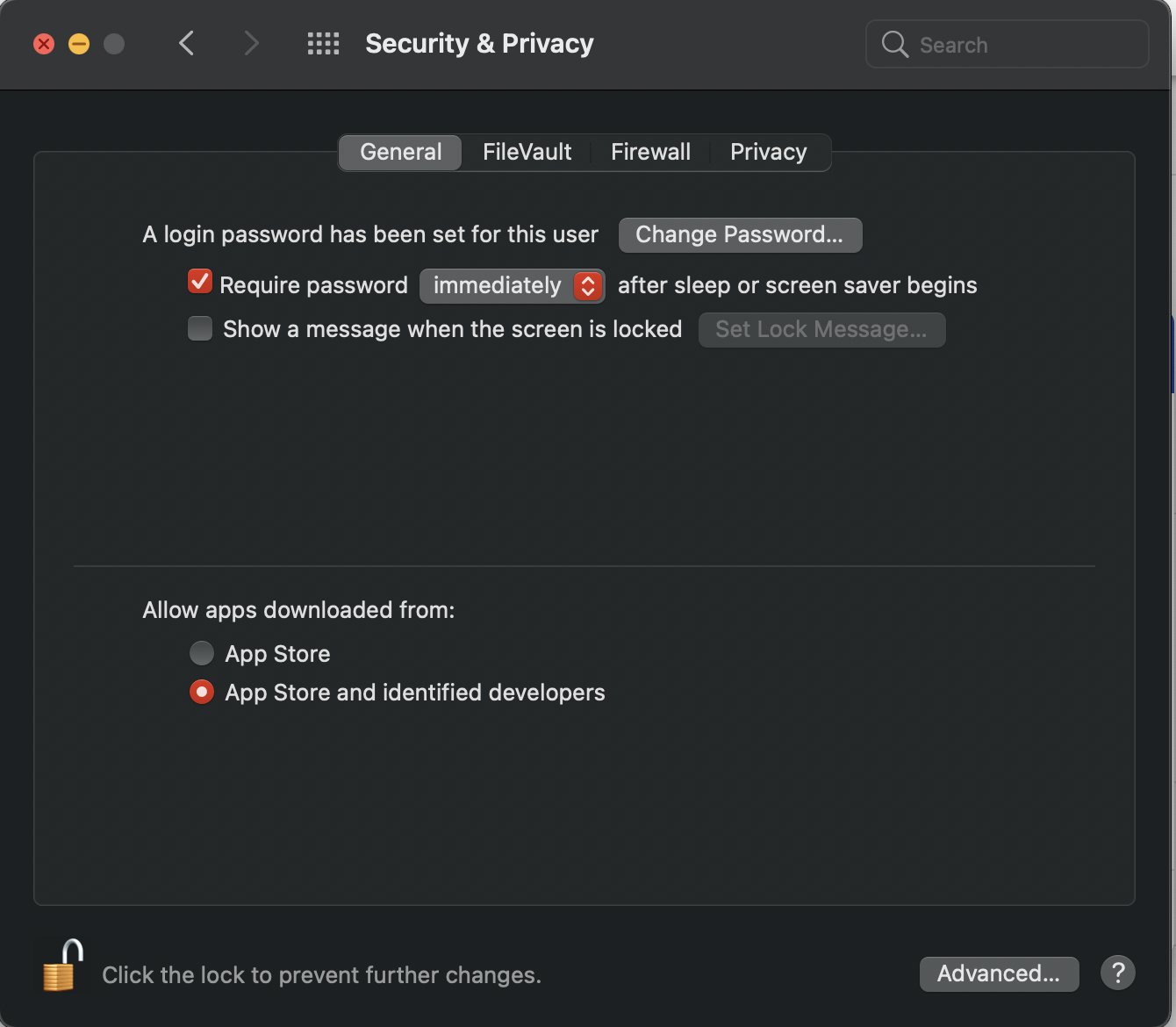Click the magnifying glass search icon
The height and width of the screenshot is (1027, 1176).
pyautogui.click(x=894, y=44)
